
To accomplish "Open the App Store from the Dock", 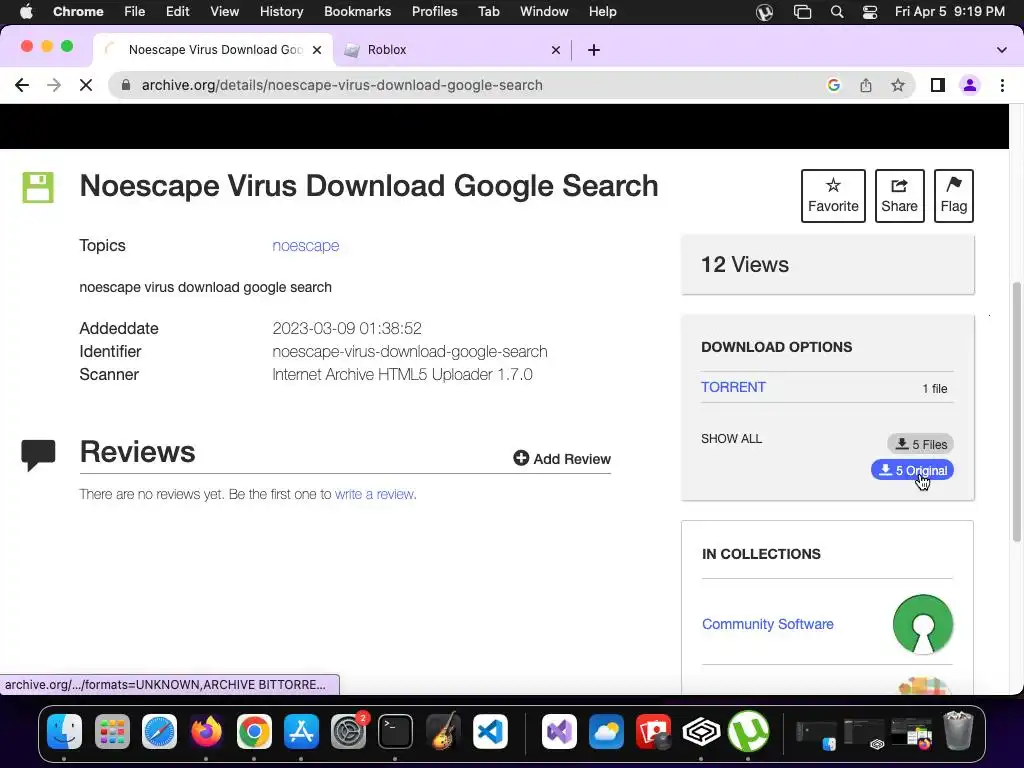I will [301, 731].
